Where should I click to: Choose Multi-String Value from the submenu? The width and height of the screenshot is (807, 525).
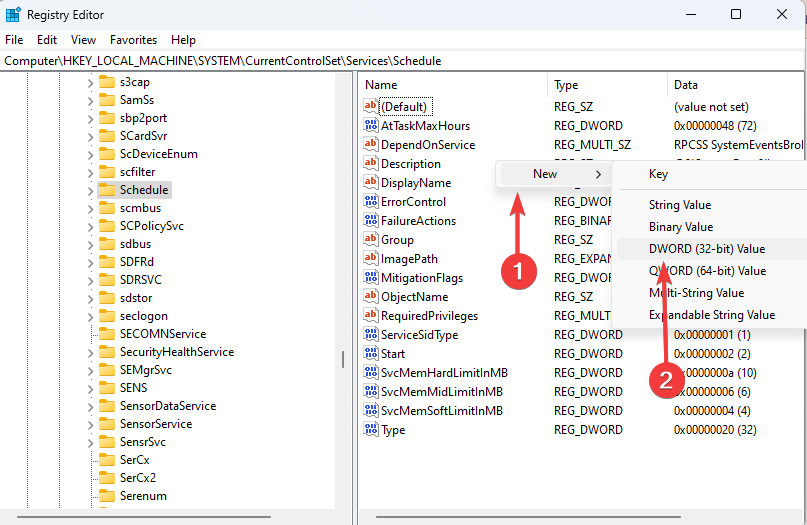711,293
